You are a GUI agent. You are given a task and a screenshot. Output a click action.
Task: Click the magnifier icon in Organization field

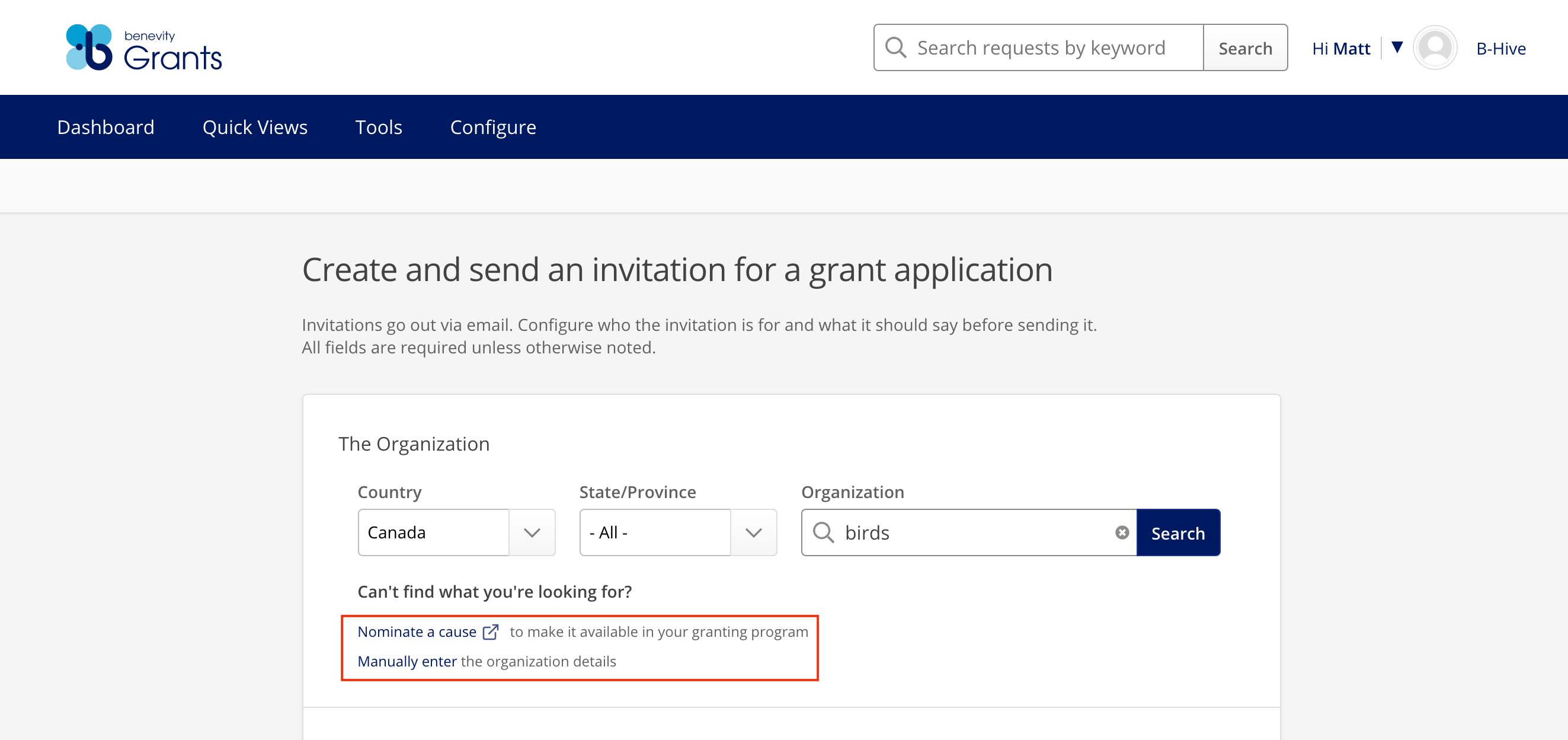point(823,532)
